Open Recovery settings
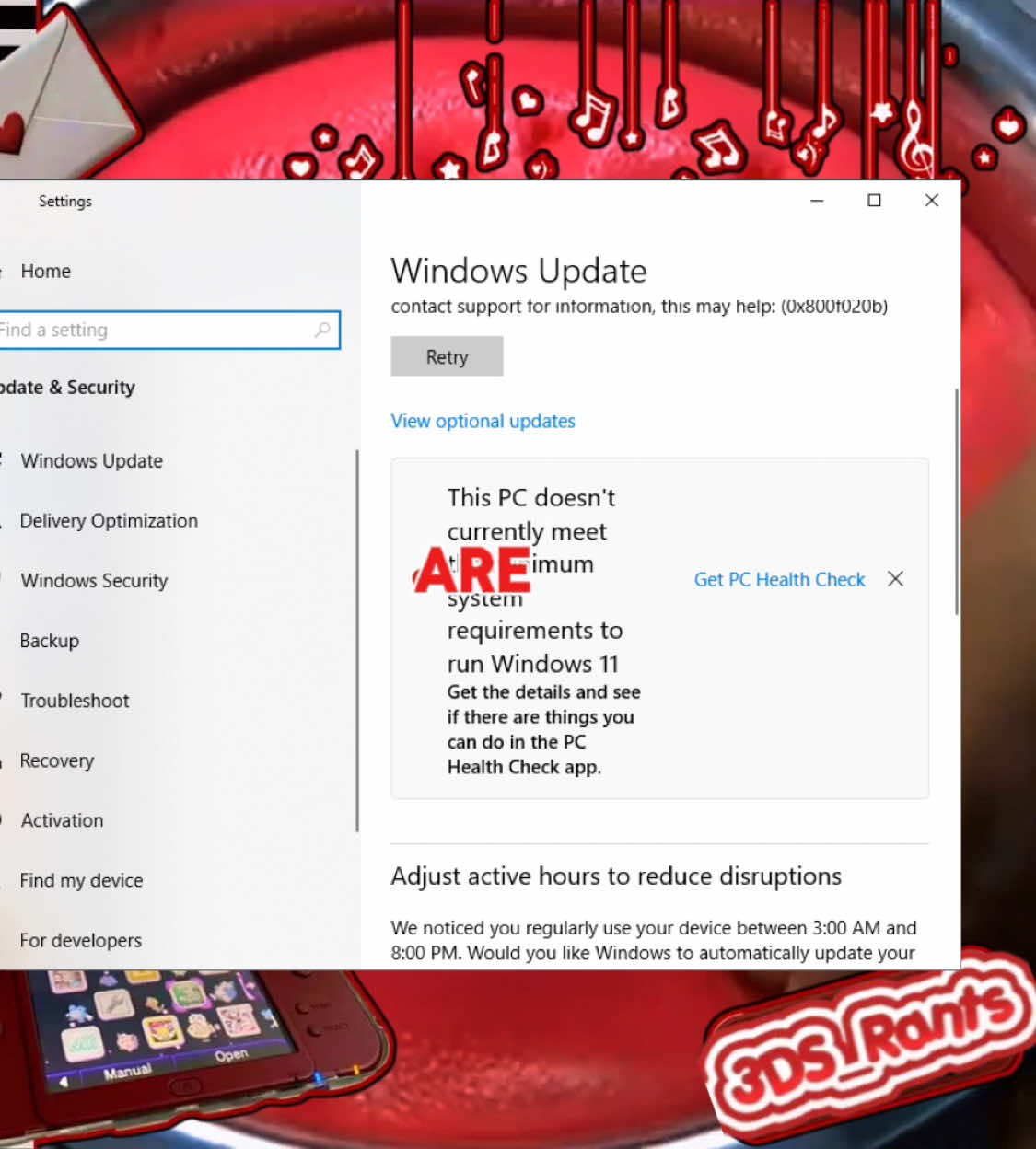Viewport: 1036px width, 1149px height. tap(57, 760)
